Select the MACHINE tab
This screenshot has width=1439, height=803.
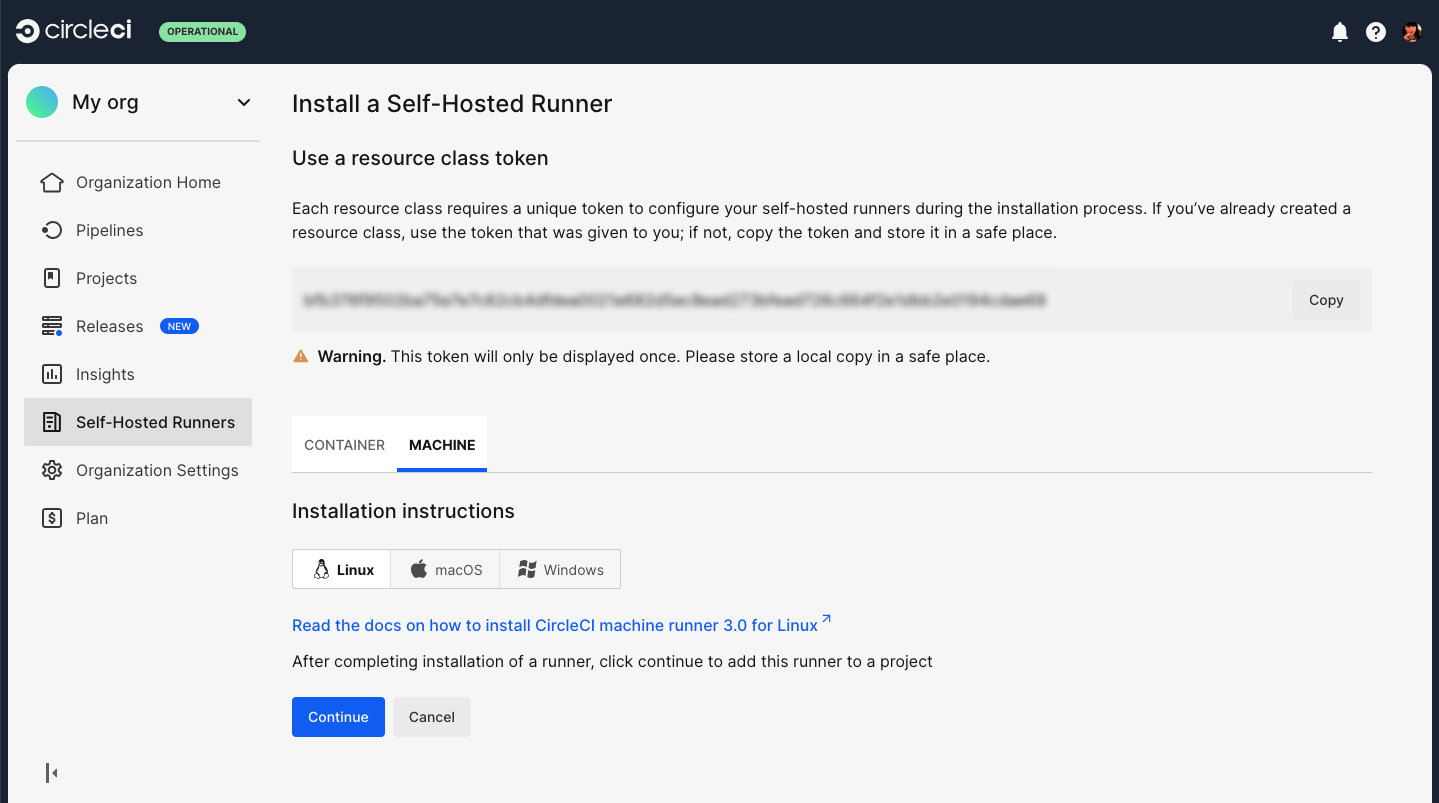pyautogui.click(x=442, y=445)
